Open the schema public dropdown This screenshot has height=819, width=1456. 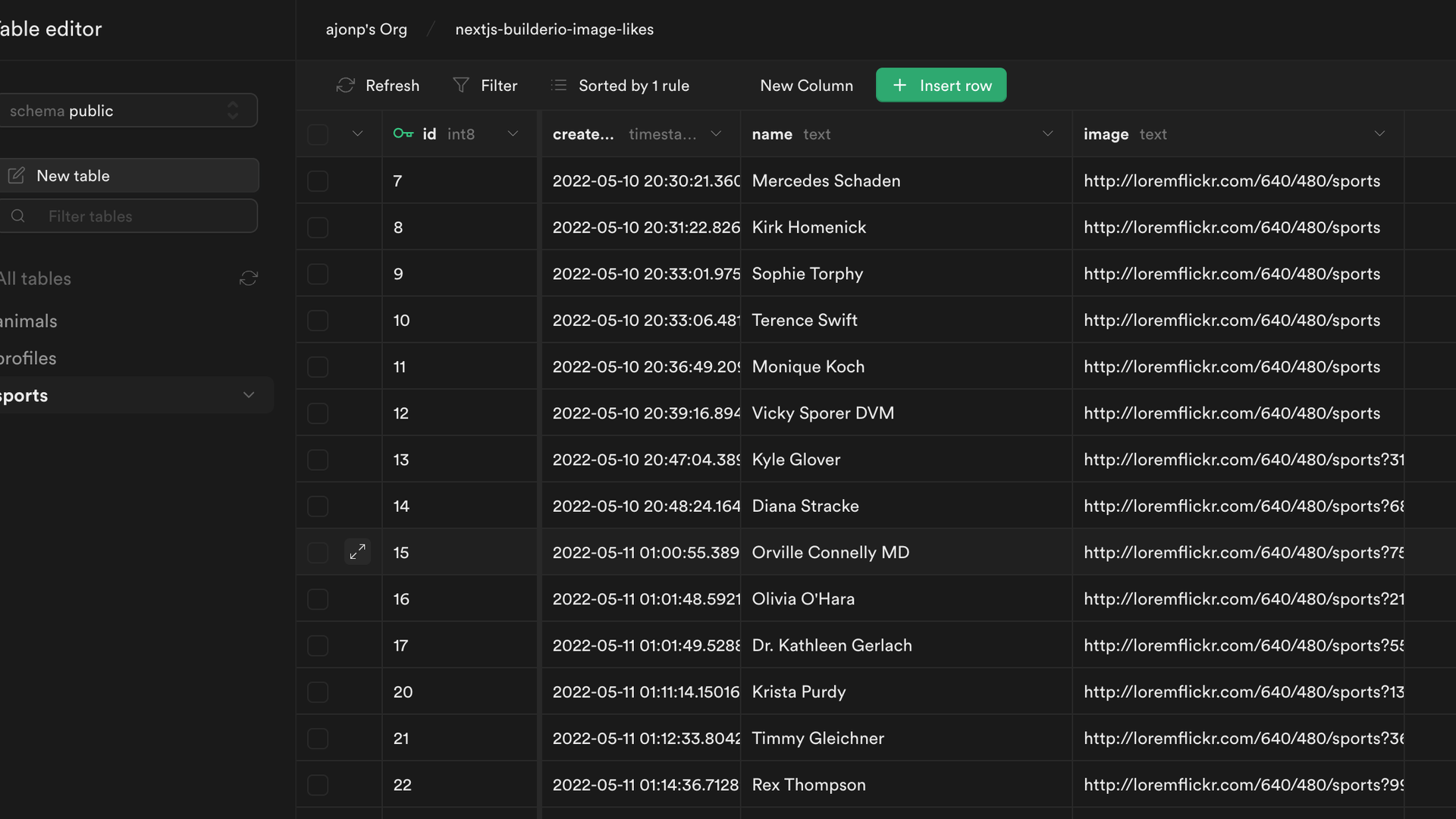click(129, 111)
